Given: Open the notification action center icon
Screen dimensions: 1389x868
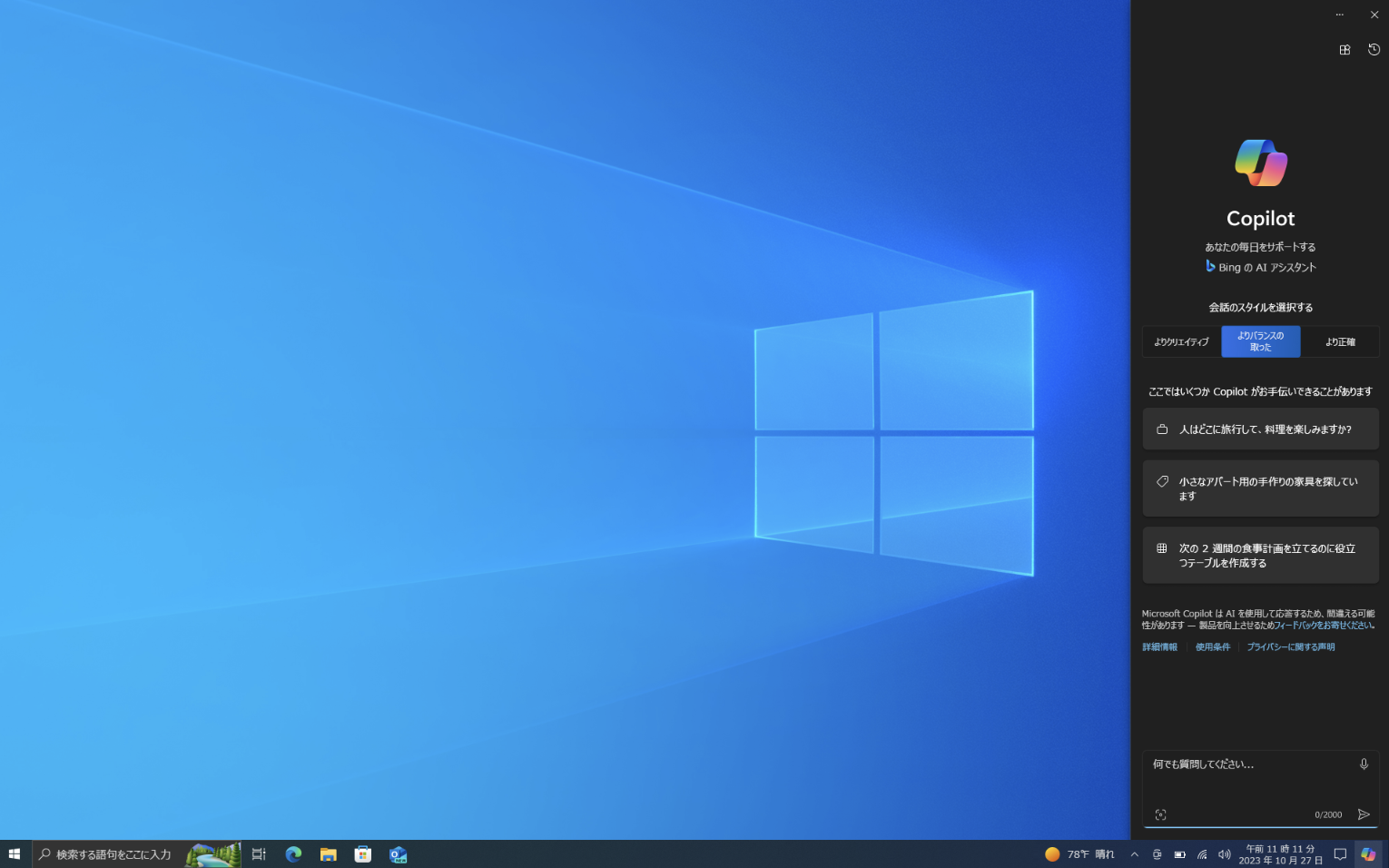Looking at the screenshot, I should (1340, 854).
